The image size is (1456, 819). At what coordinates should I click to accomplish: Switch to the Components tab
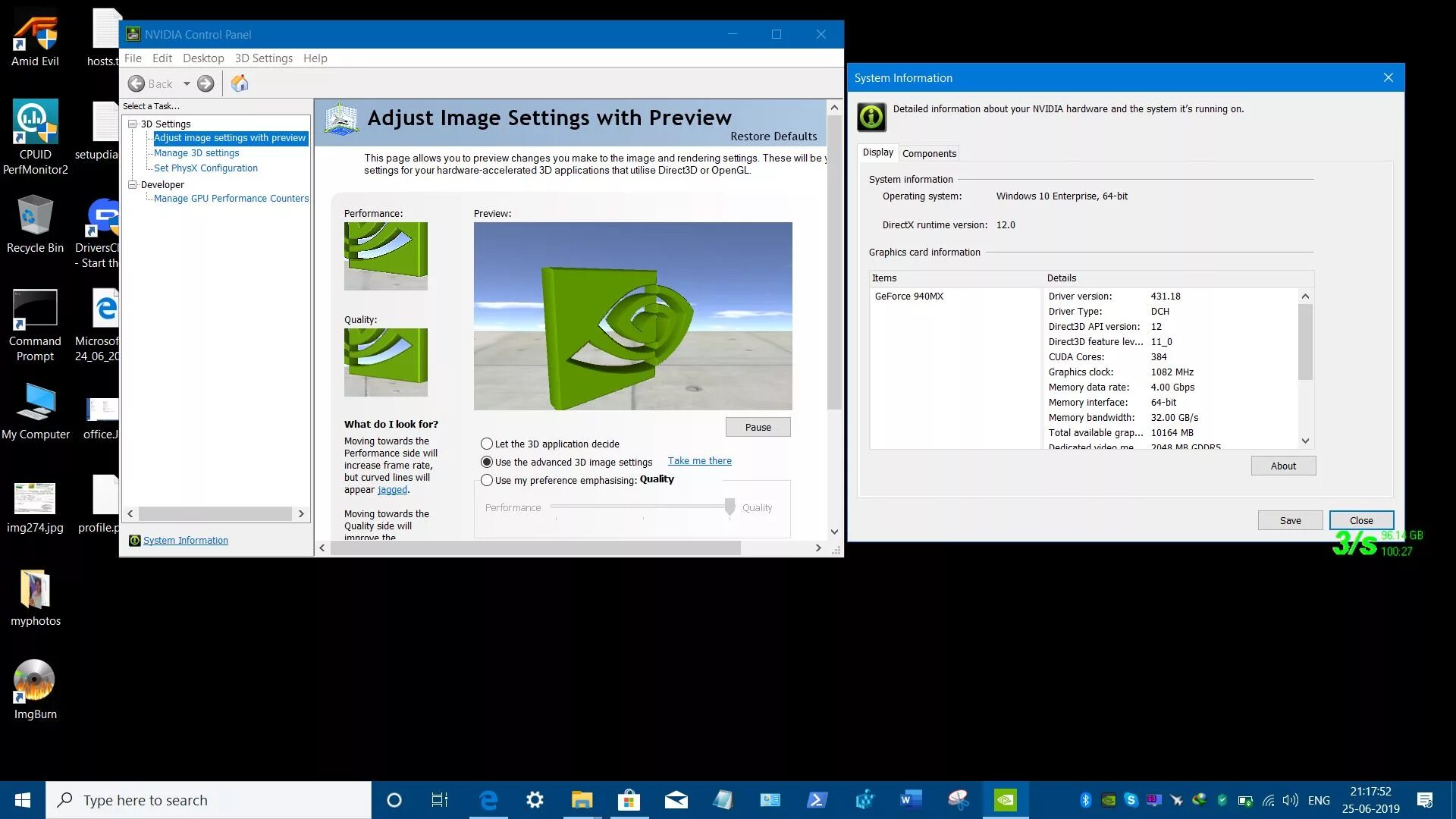tap(929, 153)
